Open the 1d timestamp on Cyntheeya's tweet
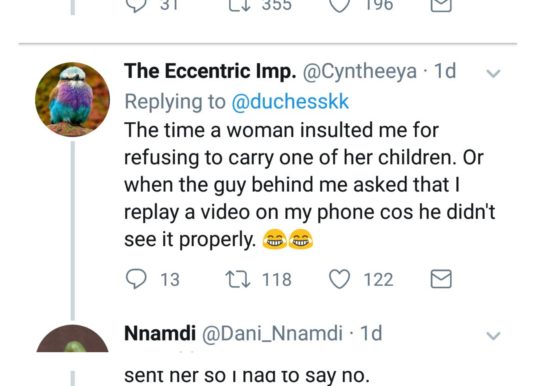The width and height of the screenshot is (536, 386). [x=445, y=71]
